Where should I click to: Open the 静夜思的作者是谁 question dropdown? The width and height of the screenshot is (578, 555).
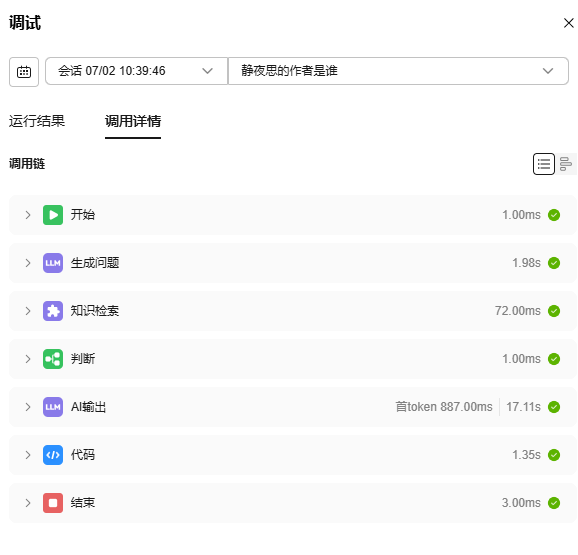pos(398,71)
